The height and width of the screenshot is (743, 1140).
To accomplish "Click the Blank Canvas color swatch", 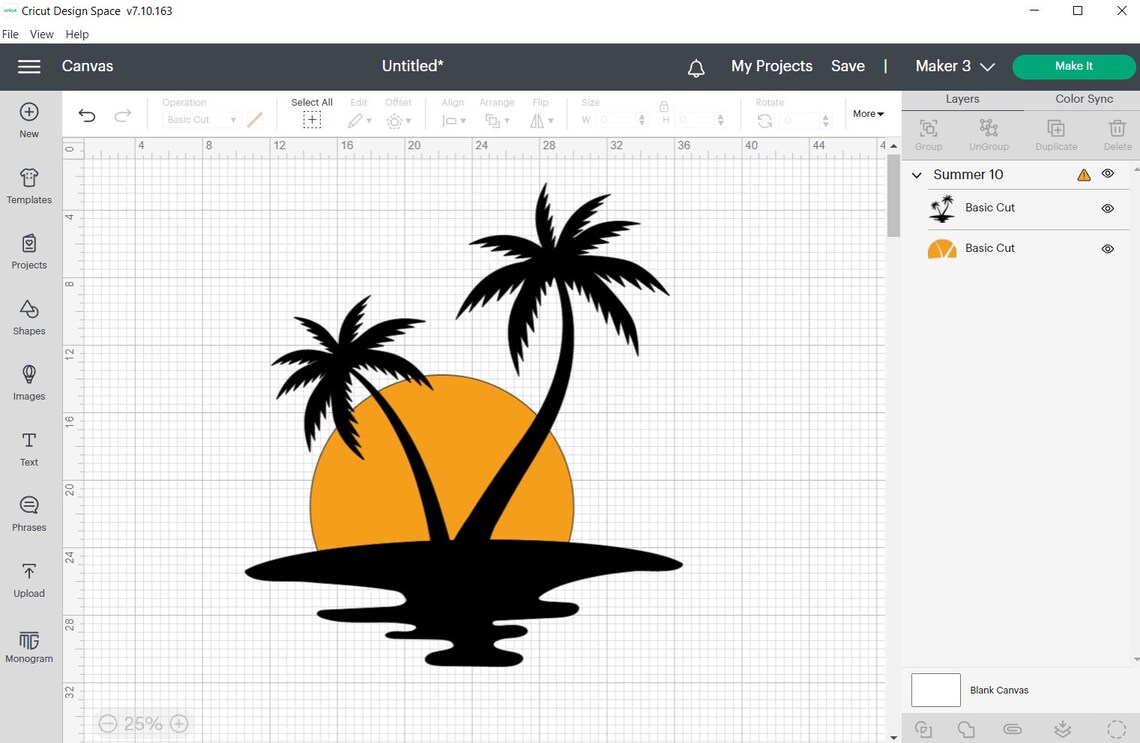I will pyautogui.click(x=935, y=689).
